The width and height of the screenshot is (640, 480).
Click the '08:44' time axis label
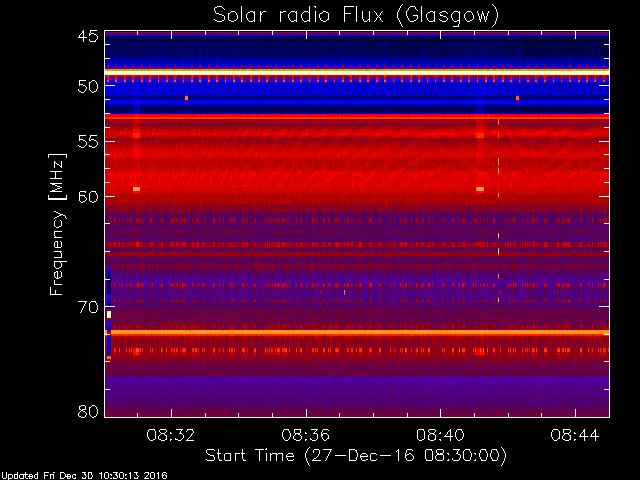(x=575, y=435)
